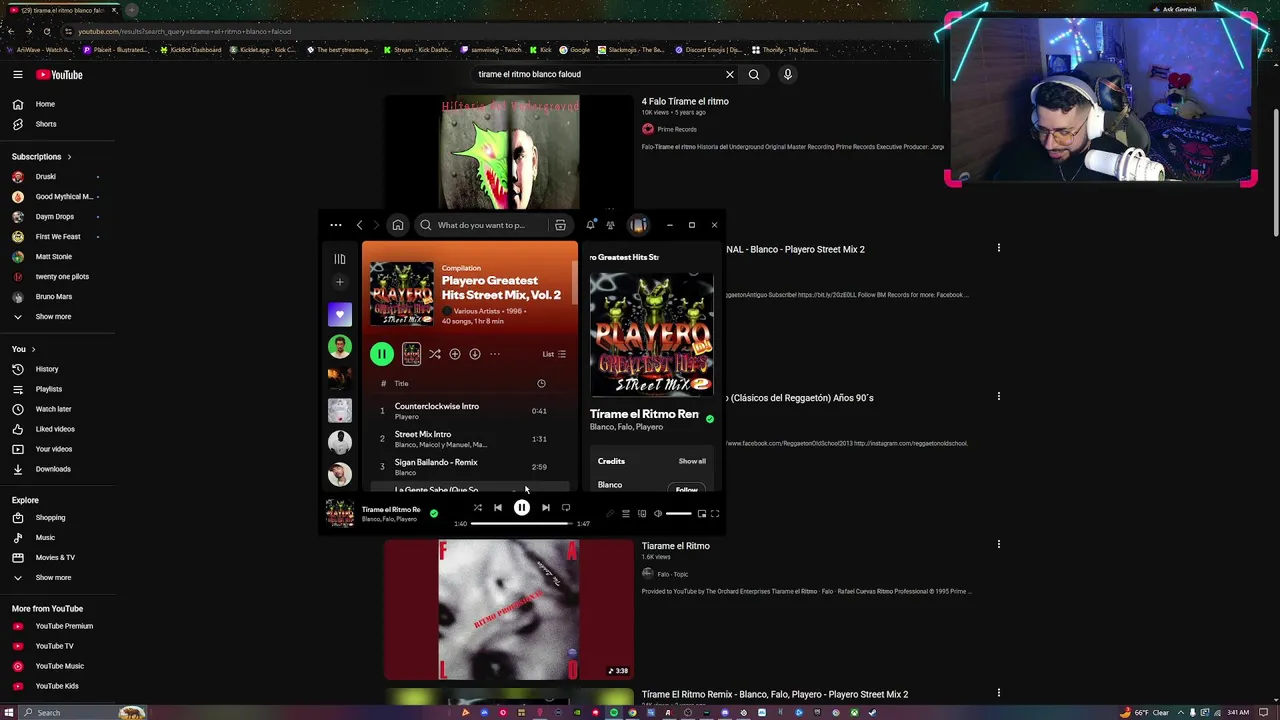1280x720 pixels.
Task: Go to YouTube home via logo
Action: click(59, 75)
